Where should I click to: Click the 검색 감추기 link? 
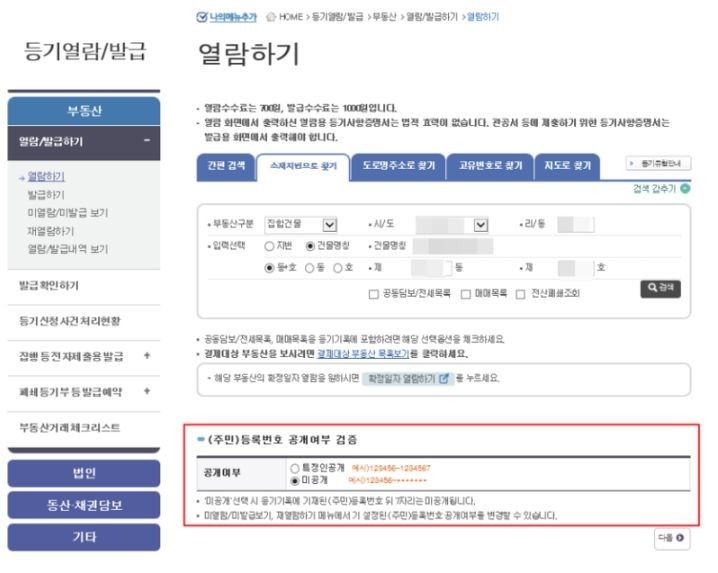654,189
